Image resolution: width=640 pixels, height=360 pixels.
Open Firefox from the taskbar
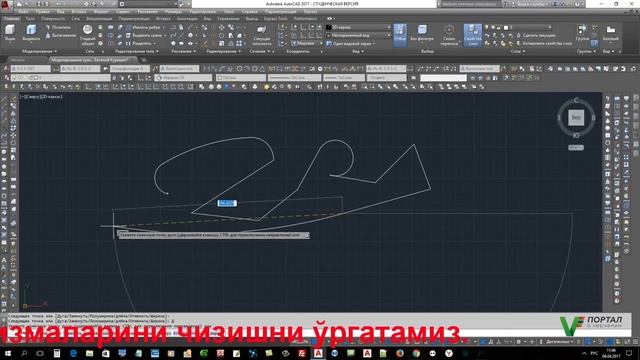pyautogui.click(x=400, y=353)
